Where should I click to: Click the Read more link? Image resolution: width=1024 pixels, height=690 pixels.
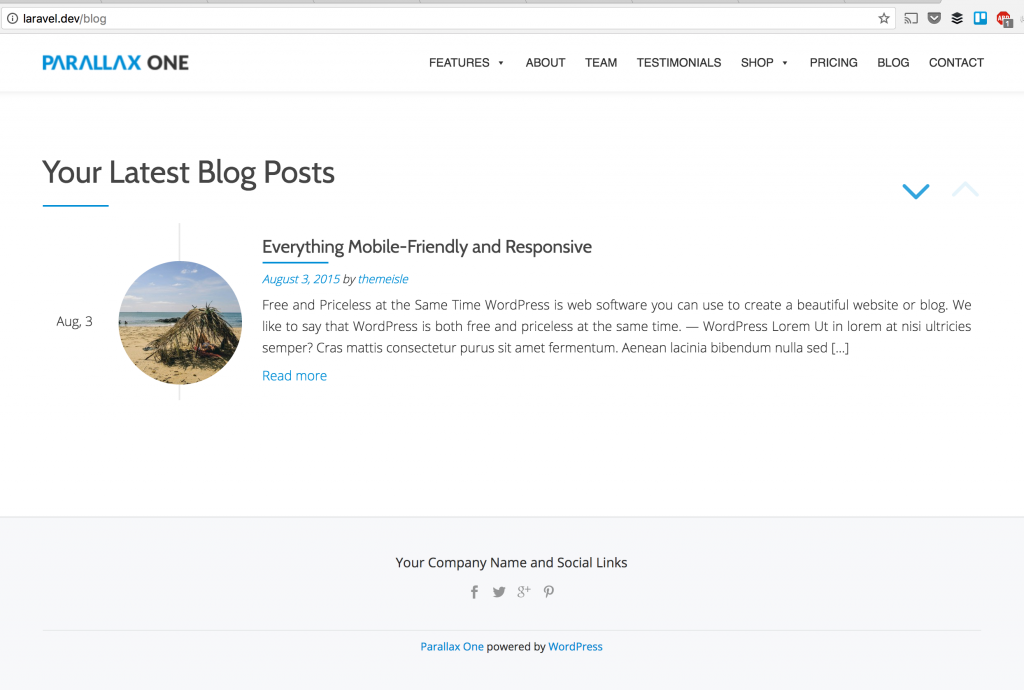(294, 376)
